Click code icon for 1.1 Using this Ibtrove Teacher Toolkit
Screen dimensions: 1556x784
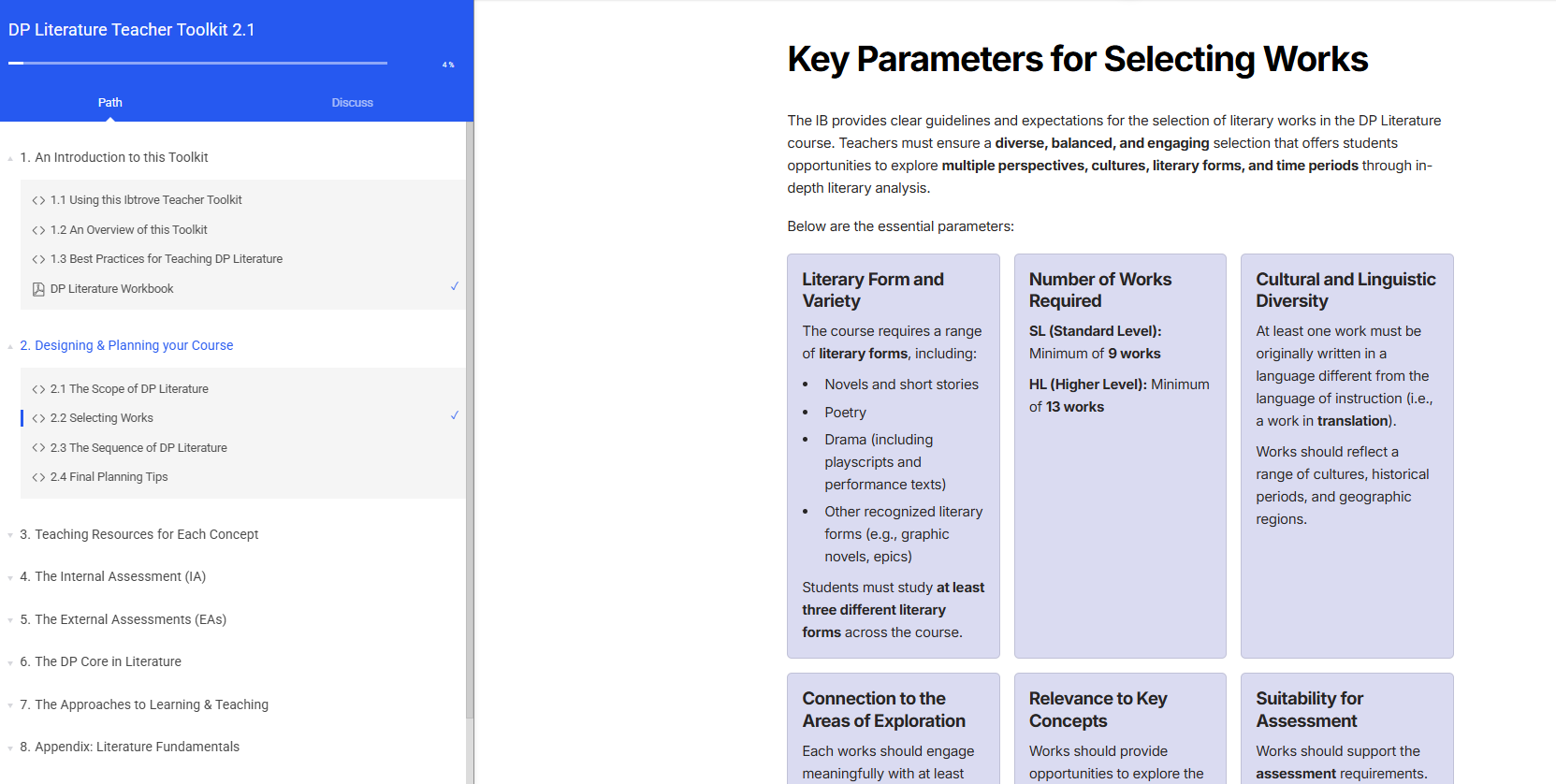(38, 200)
